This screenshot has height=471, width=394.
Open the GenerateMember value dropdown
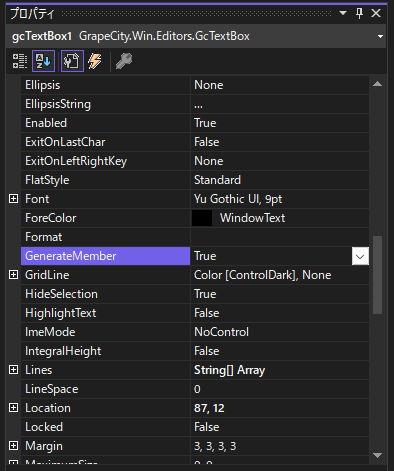(x=360, y=256)
